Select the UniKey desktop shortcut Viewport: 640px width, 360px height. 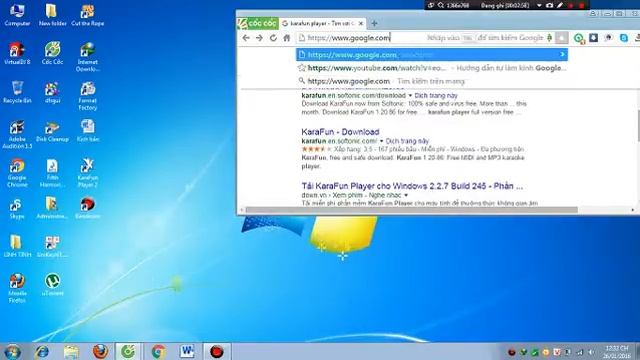pos(52,246)
